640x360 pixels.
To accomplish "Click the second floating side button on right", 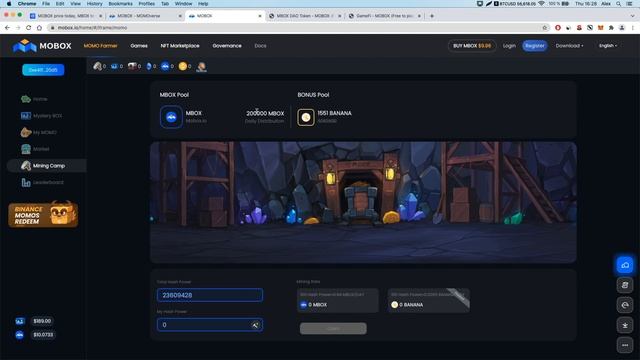I will [x=625, y=285].
